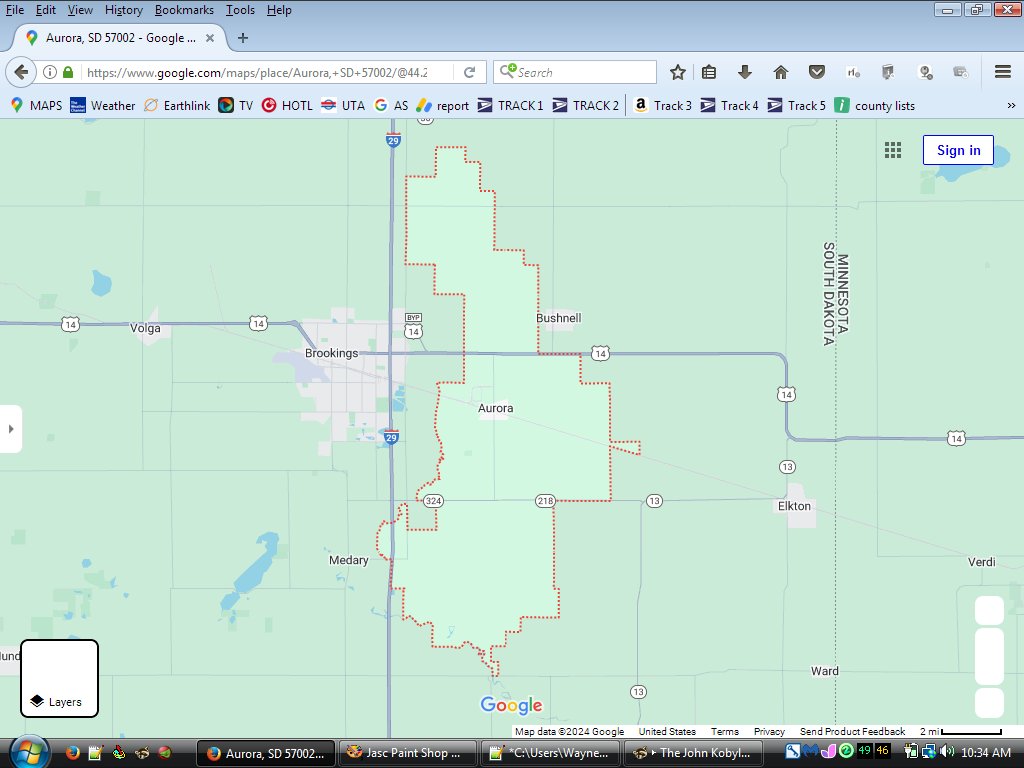Open the Firefox downloads arrow
This screenshot has height=768, width=1024.
pos(745,72)
